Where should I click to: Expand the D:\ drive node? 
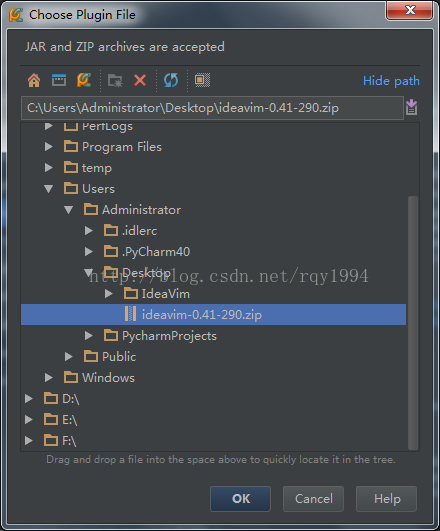pyautogui.click(x=29, y=399)
